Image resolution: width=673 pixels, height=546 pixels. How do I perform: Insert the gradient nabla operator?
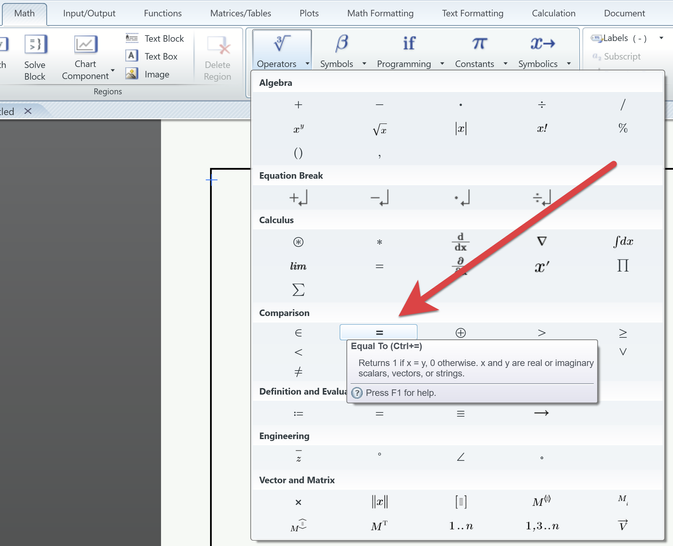coord(542,241)
